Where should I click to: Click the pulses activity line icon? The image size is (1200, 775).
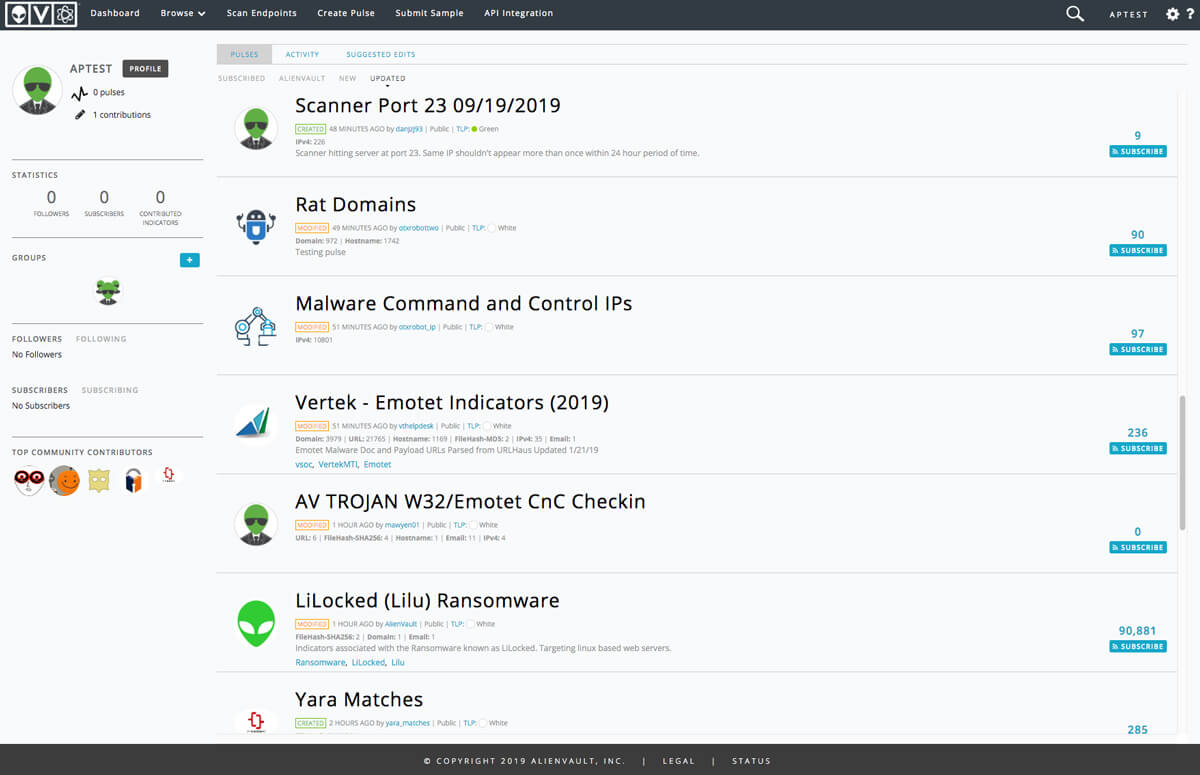click(80, 94)
